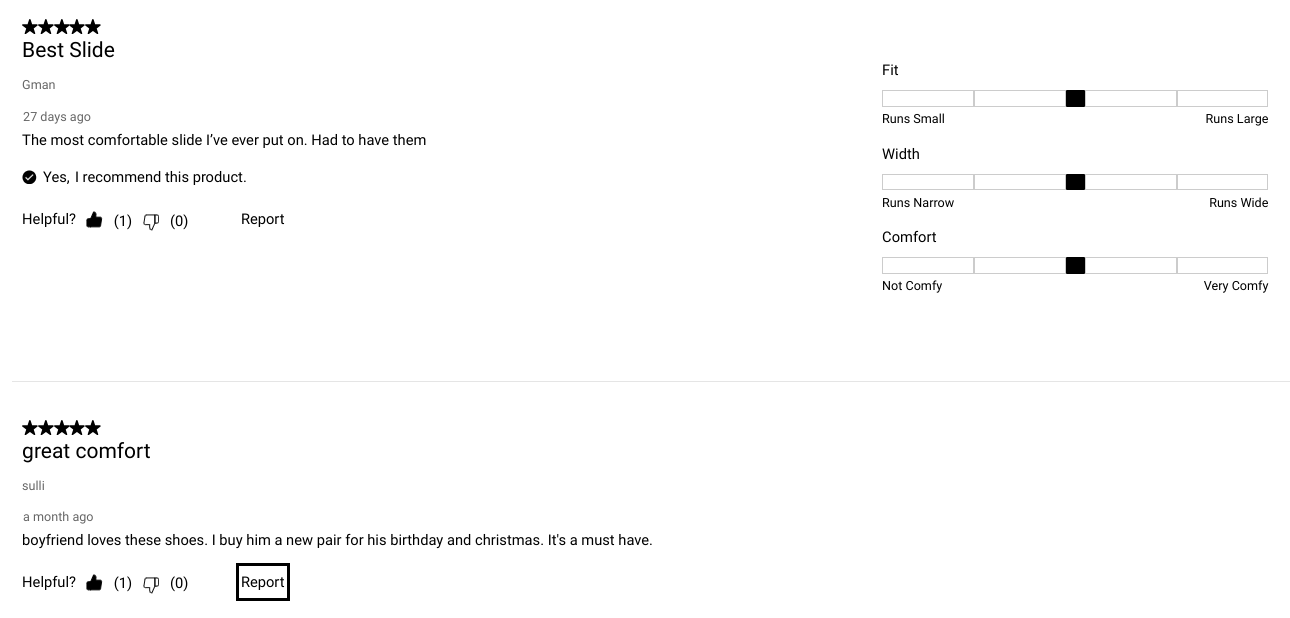
Task: Click the Fit slider's Runs Large segment
Action: tap(1222, 98)
